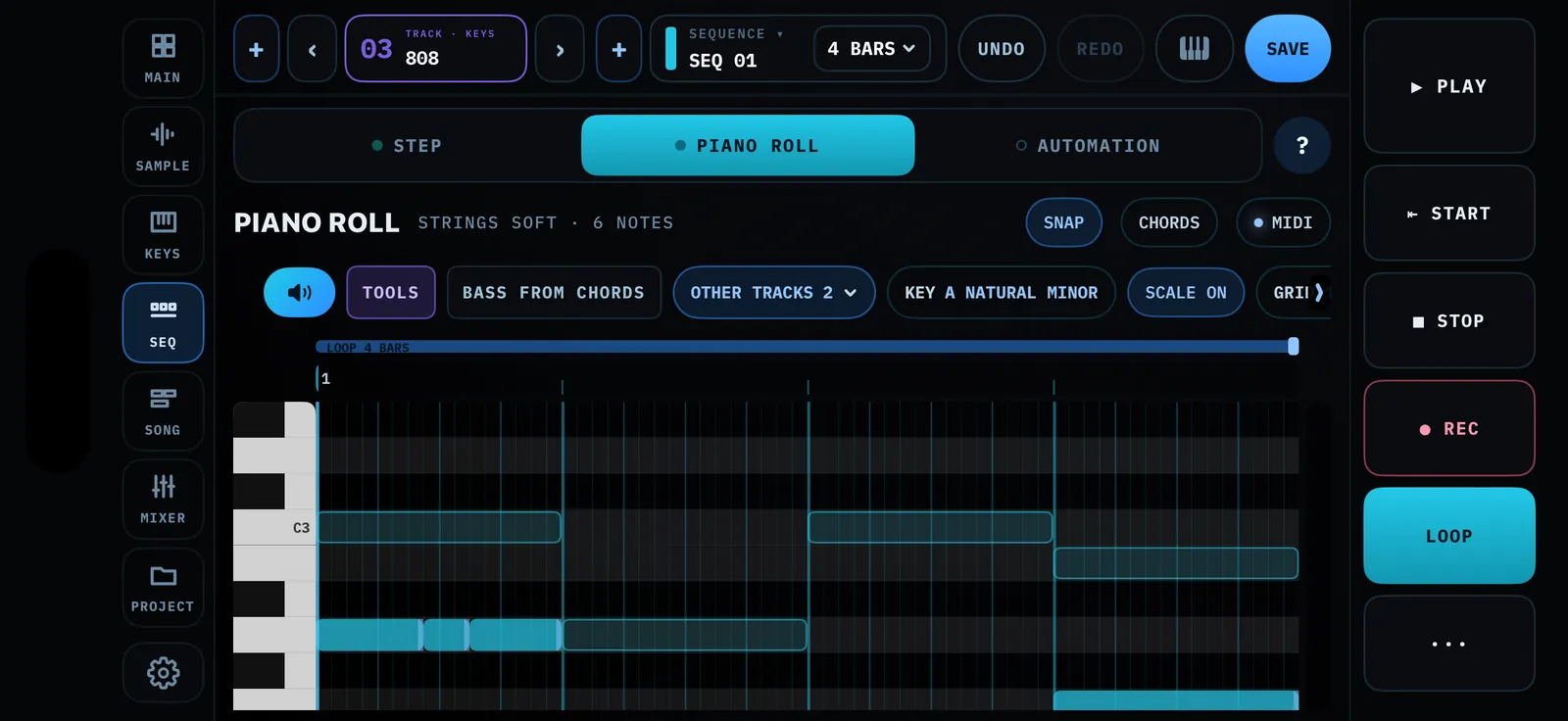Open the MAIN grid page
This screenshot has width=1568, height=721.
163,58
